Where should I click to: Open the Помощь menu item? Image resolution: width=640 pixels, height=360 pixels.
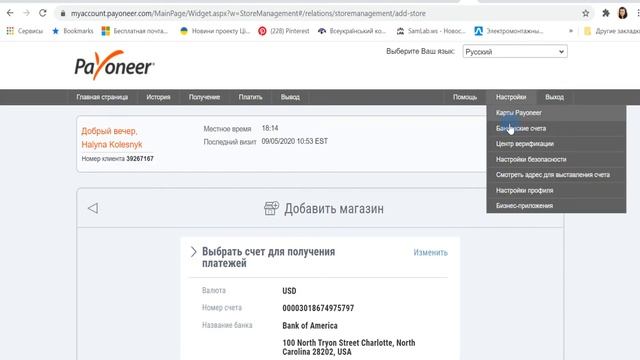[465, 97]
